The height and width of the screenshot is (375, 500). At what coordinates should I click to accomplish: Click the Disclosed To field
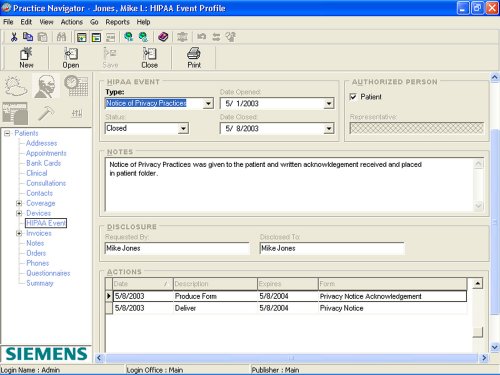332,248
